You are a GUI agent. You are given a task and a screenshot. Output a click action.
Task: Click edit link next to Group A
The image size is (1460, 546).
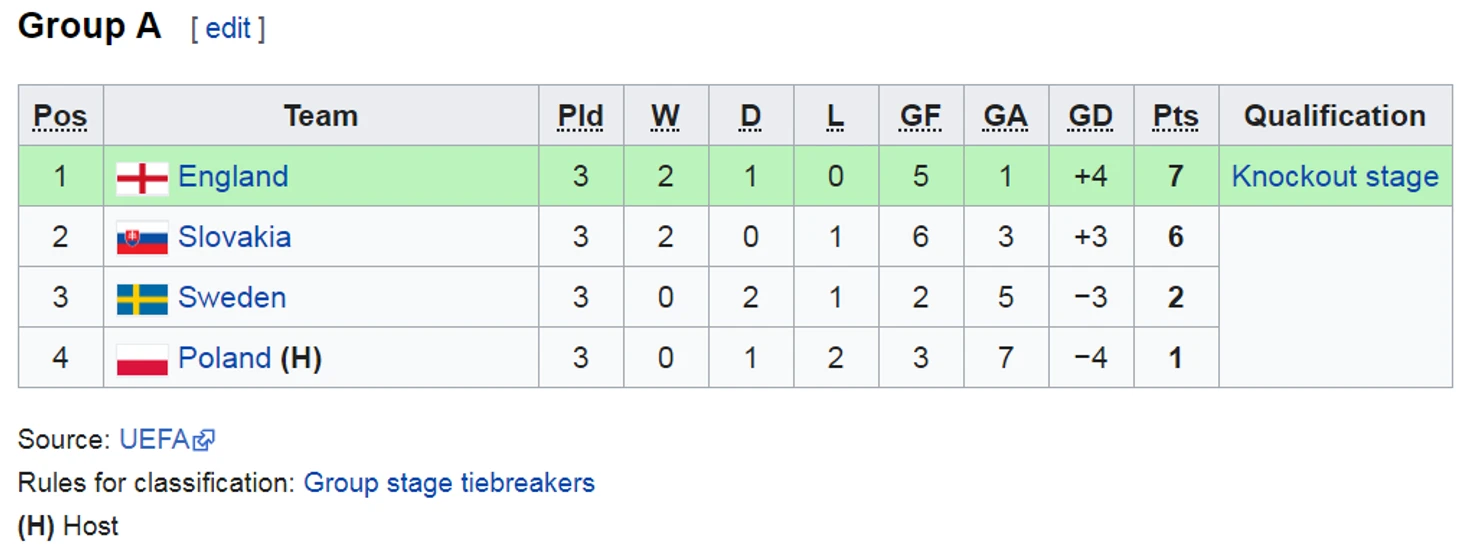tap(229, 29)
